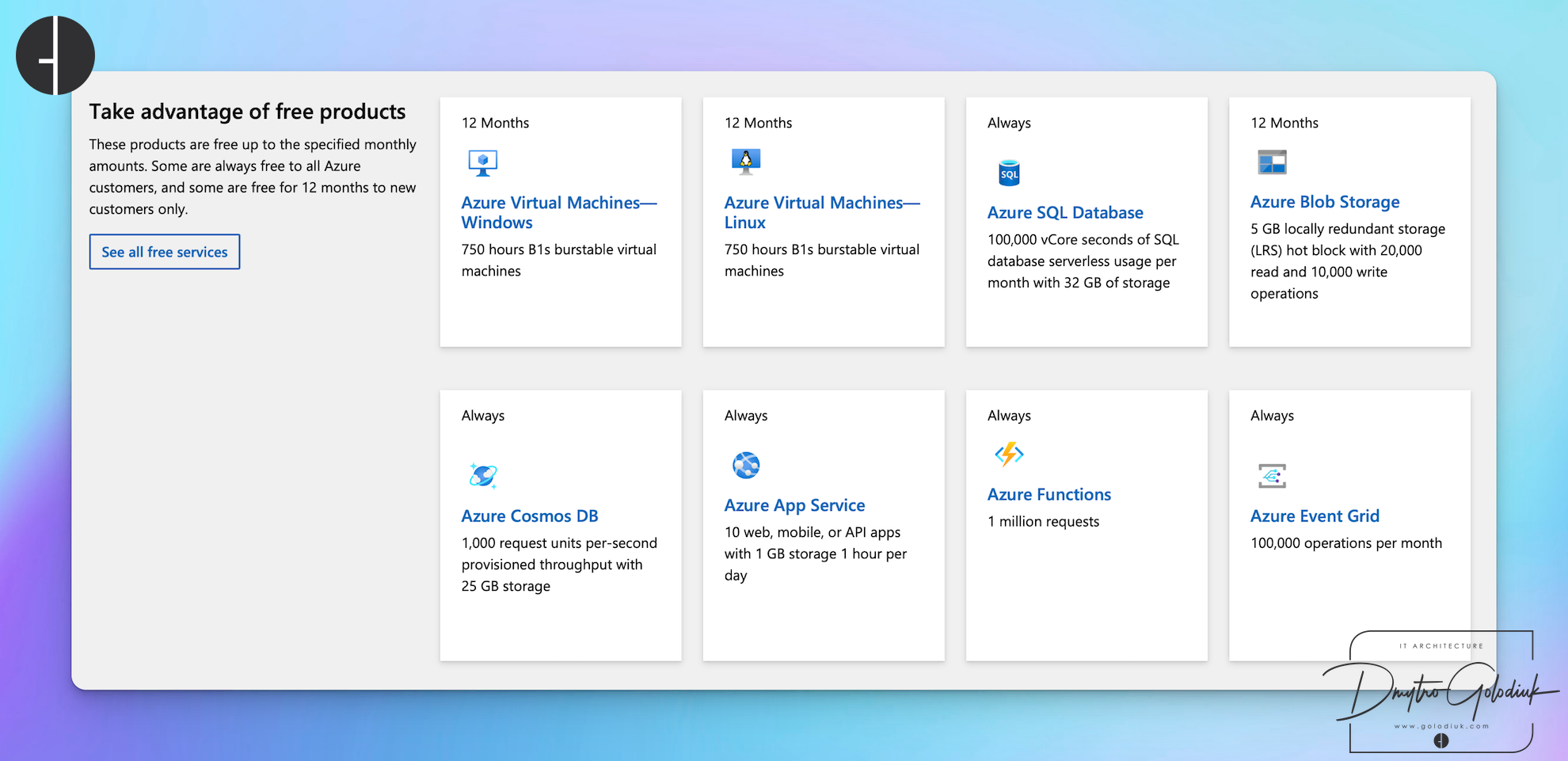Open the Azure Cosmos DB link
Screen dimensions: 1568x761
530,516
